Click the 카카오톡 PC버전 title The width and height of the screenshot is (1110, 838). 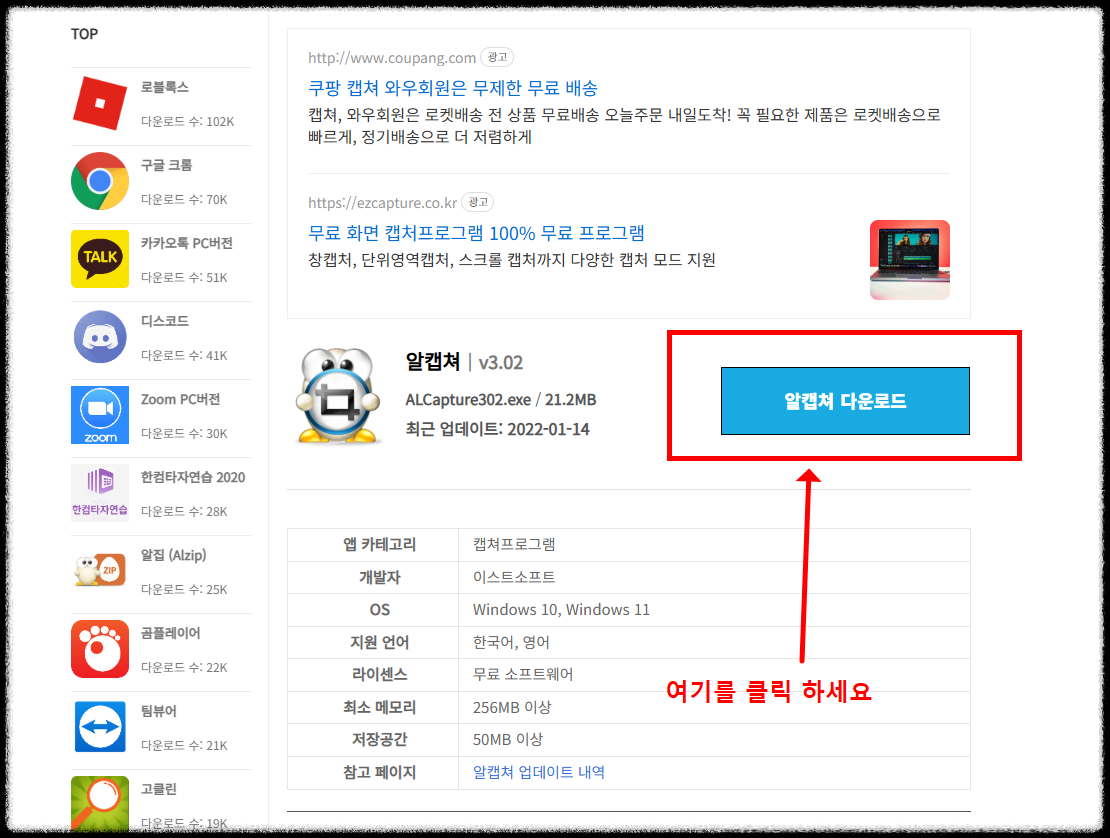coord(186,243)
